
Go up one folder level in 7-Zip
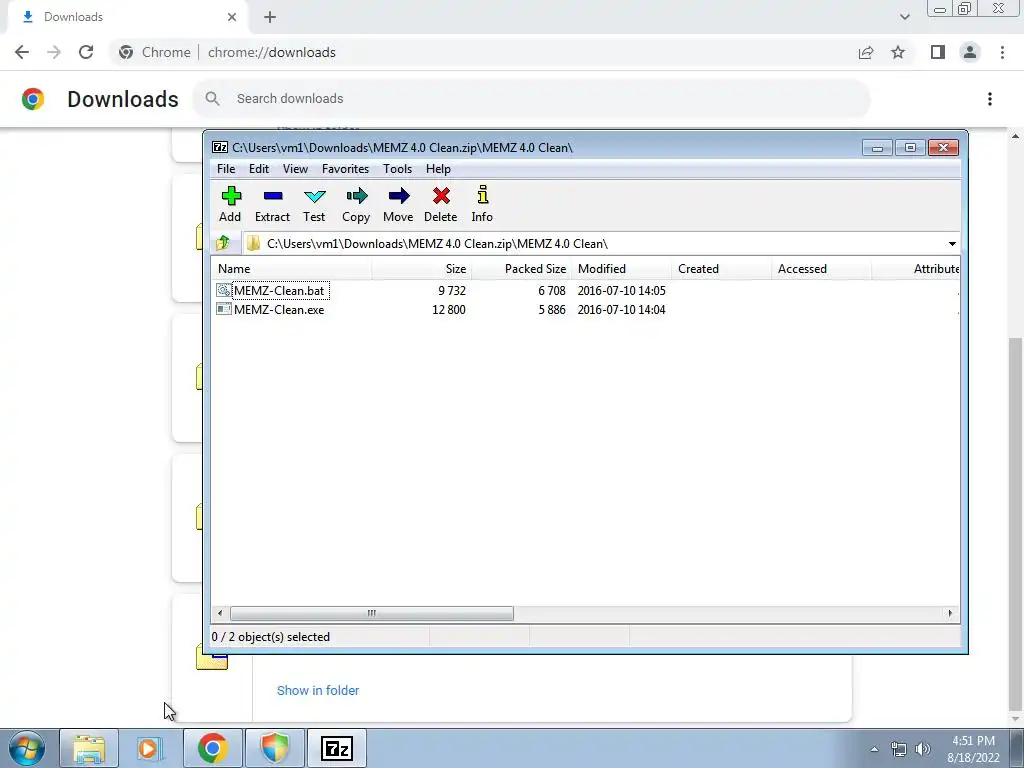(223, 243)
